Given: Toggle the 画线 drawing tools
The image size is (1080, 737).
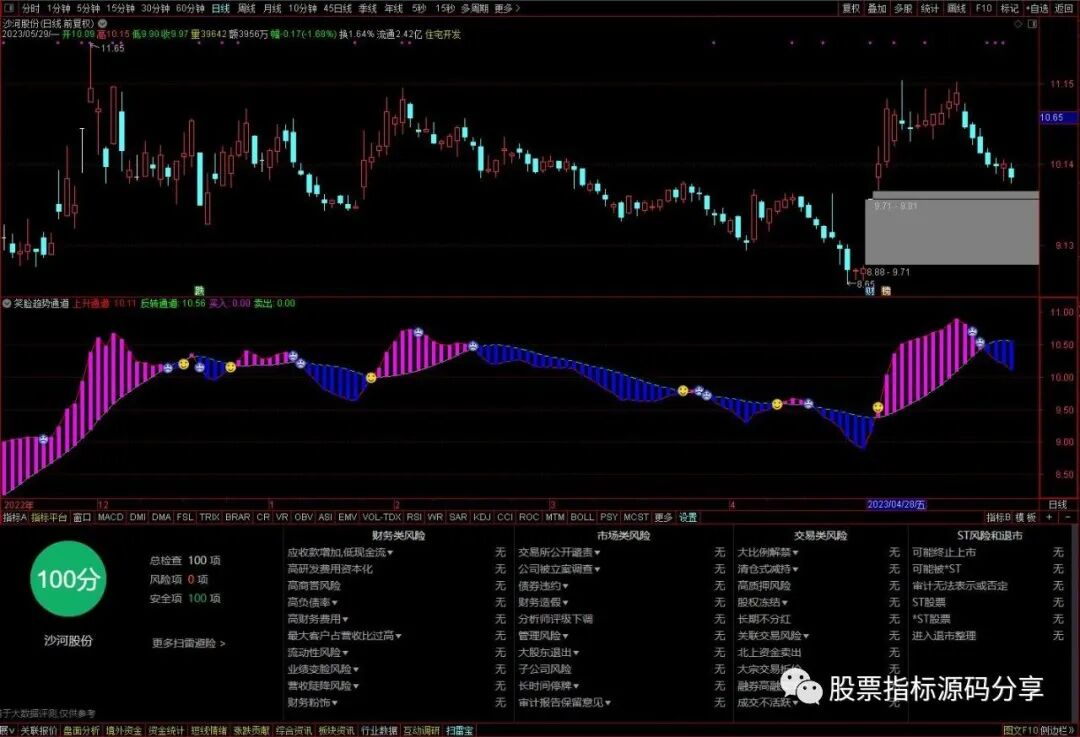Looking at the screenshot, I should tap(957, 8).
